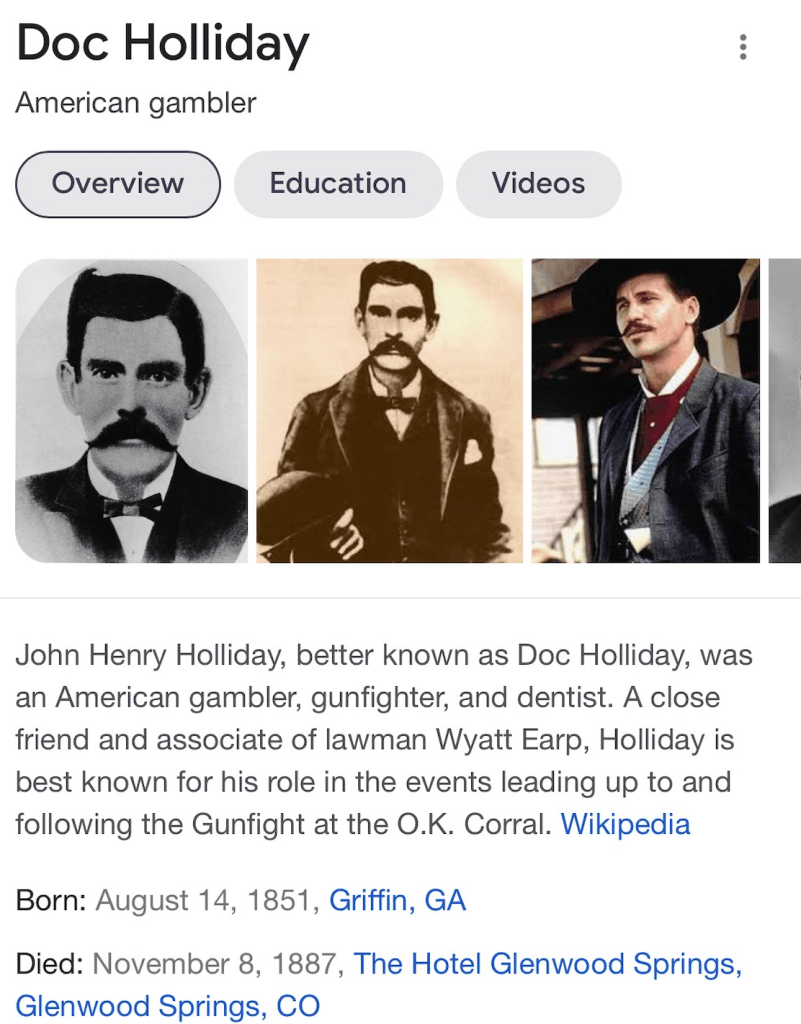Open the three-dot more options menu
Image resolution: width=801 pixels, height=1024 pixels.
tap(742, 47)
